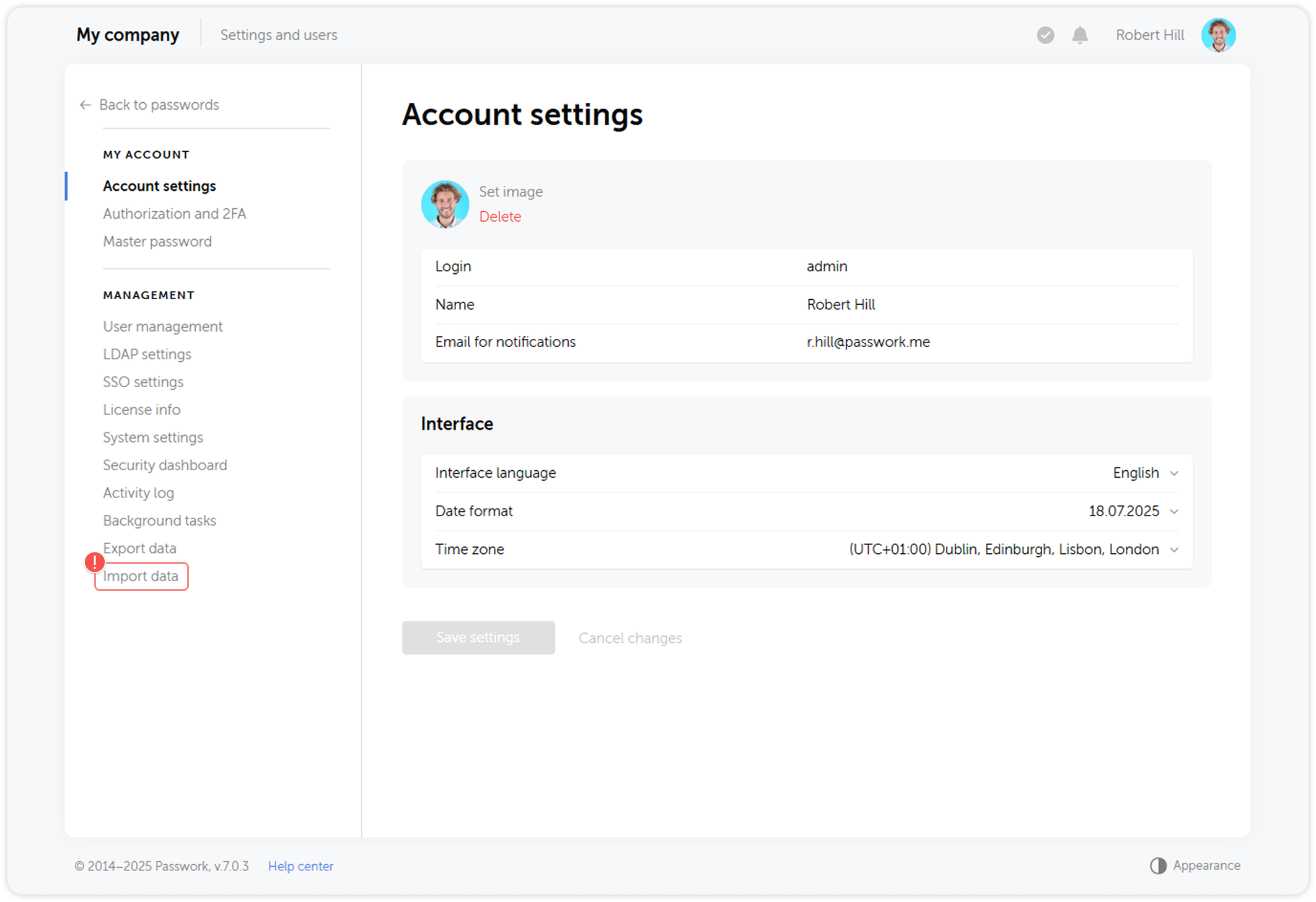Click the Appearance half-circle icon
1316x902 pixels.
point(1158,865)
